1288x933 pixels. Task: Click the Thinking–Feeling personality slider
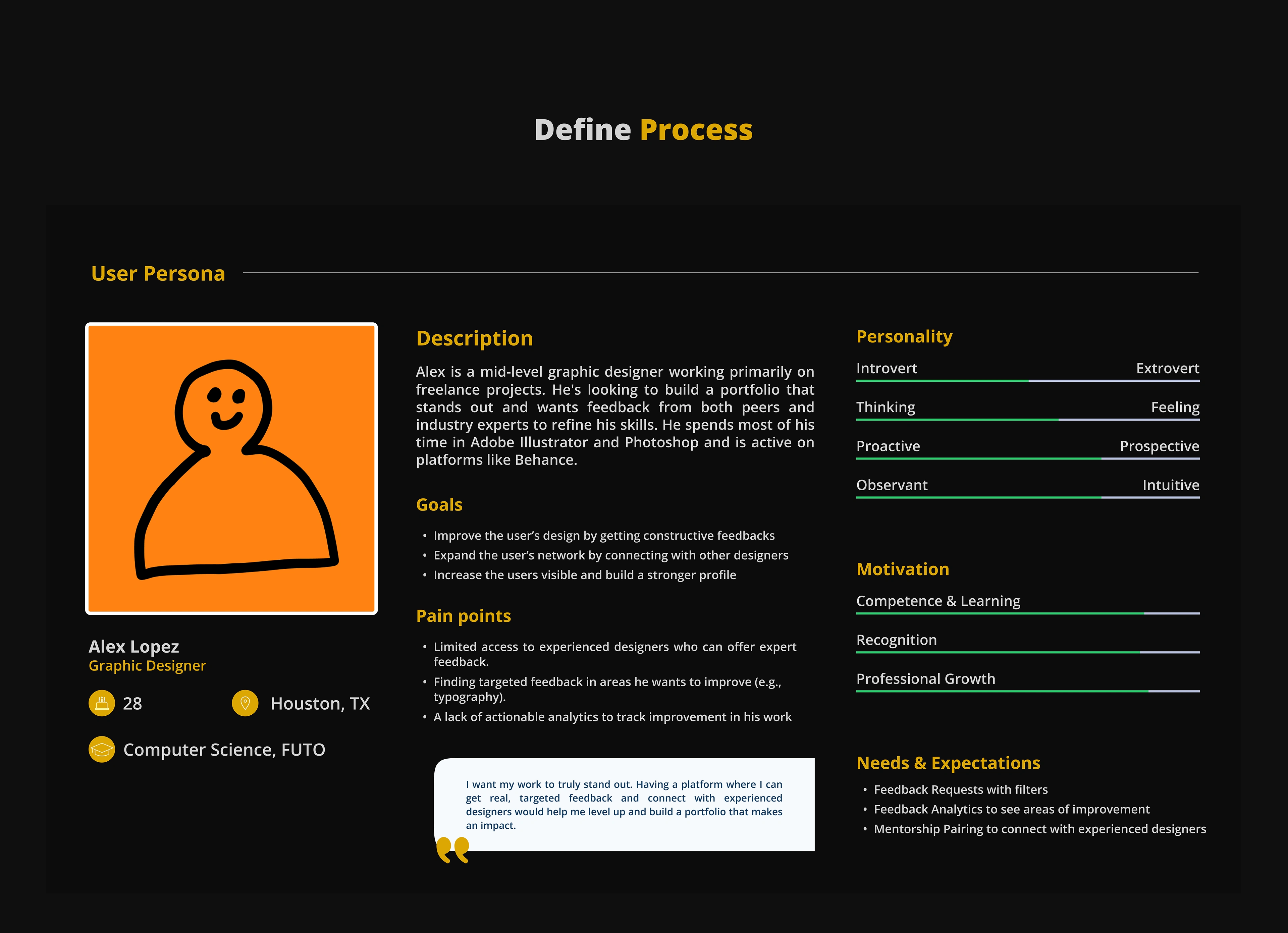(1027, 420)
